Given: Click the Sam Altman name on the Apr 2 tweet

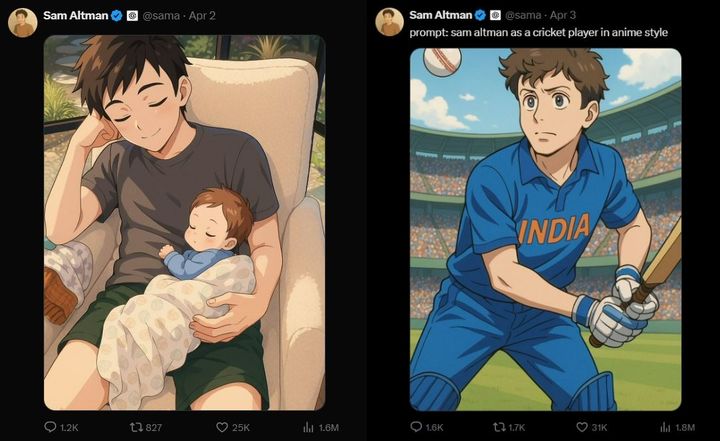Looking at the screenshot, I should point(73,15).
